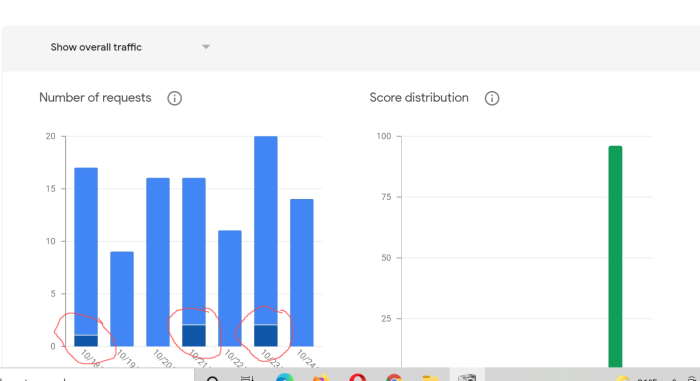The width and height of the screenshot is (700, 381).
Task: Open info icon beside Number of requests
Action: (x=175, y=98)
